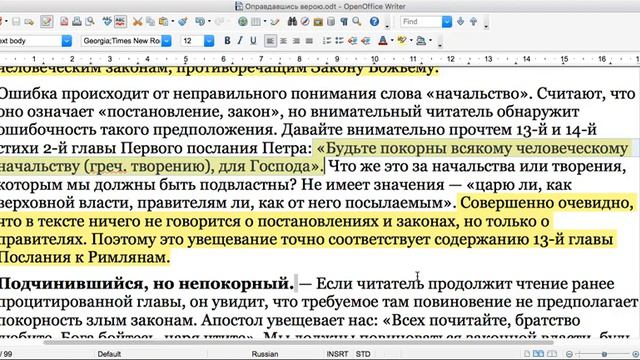The image size is (640, 360).
Task: Click the Georgia font name field
Action: coord(121,41)
